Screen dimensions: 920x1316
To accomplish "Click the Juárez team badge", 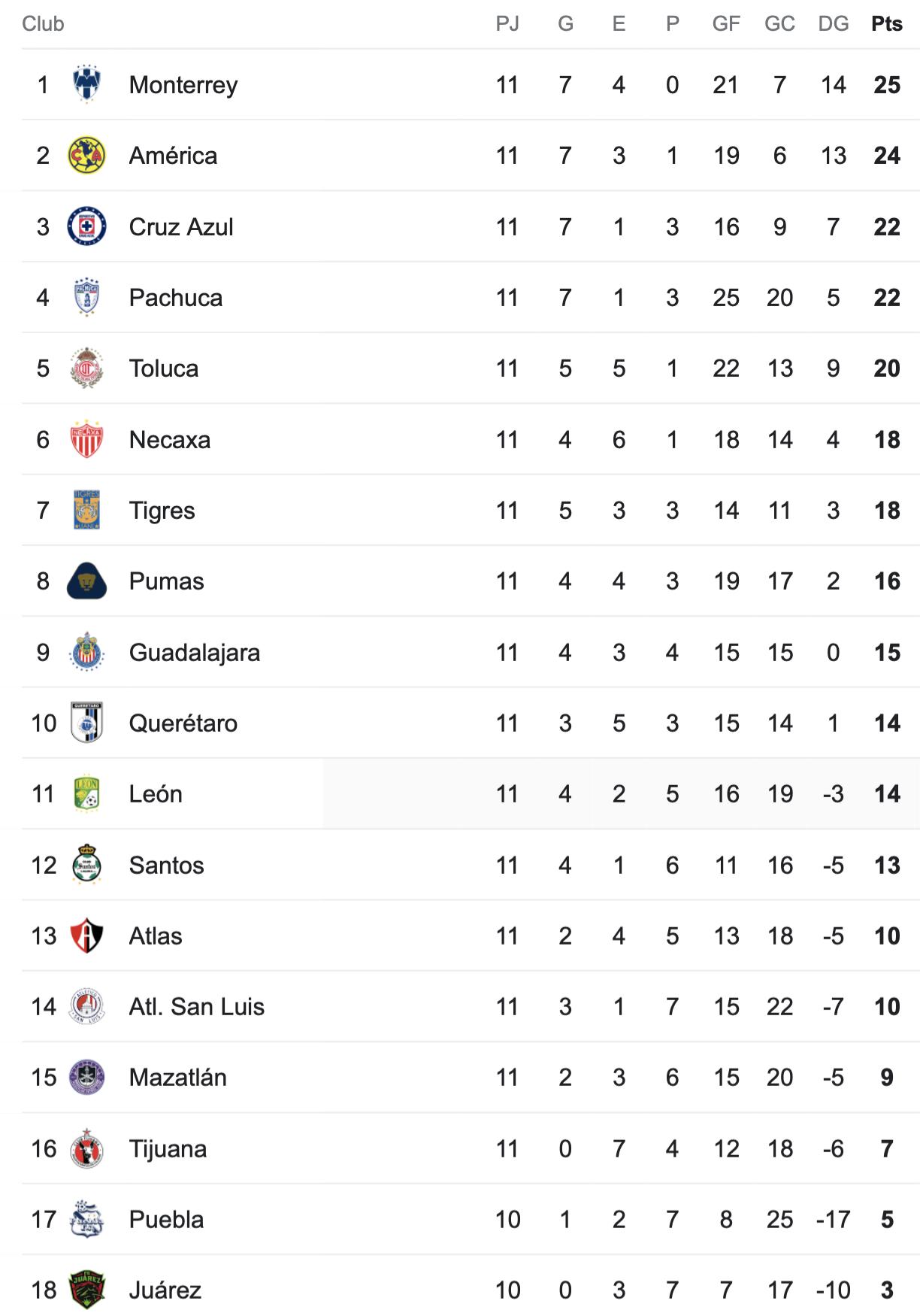I will (86, 1290).
